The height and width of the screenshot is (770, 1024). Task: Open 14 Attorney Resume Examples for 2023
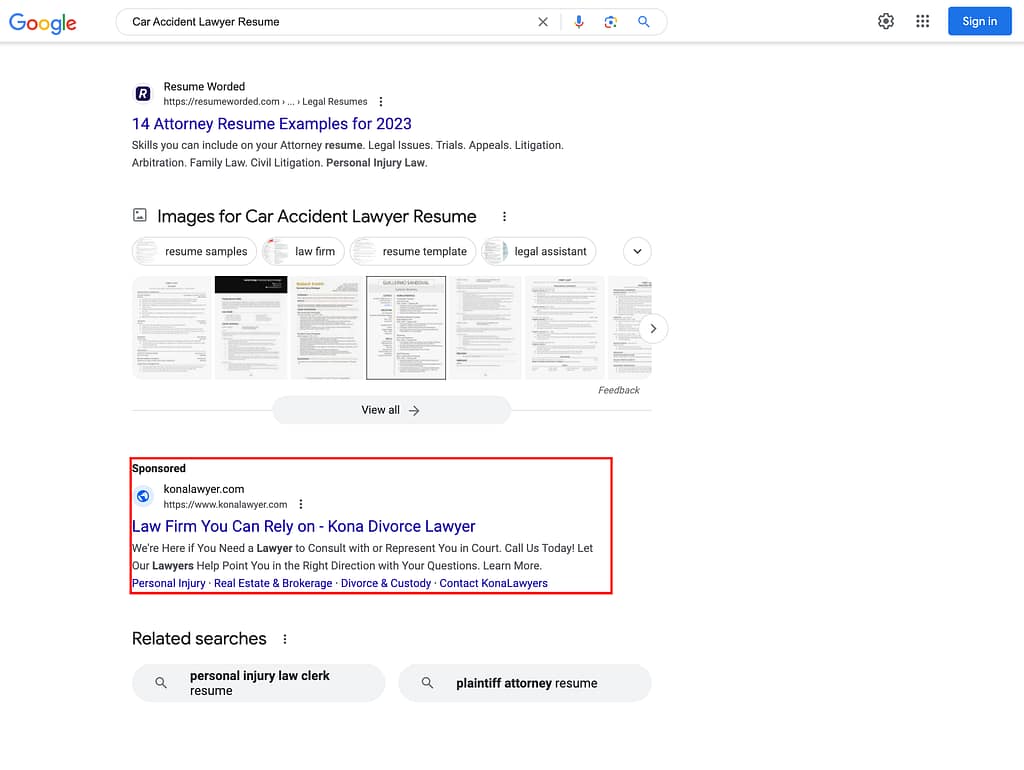click(272, 124)
